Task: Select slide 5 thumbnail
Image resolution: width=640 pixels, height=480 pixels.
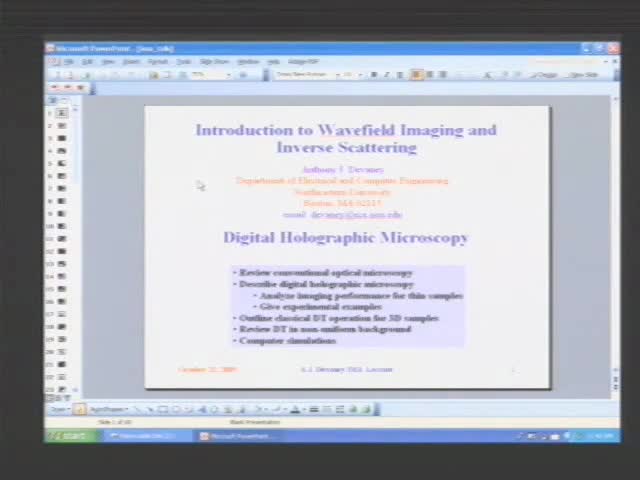Action: click(x=62, y=163)
